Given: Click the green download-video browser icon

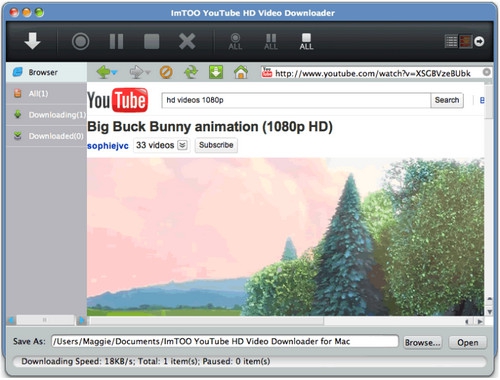Looking at the screenshot, I should click(x=216, y=72).
